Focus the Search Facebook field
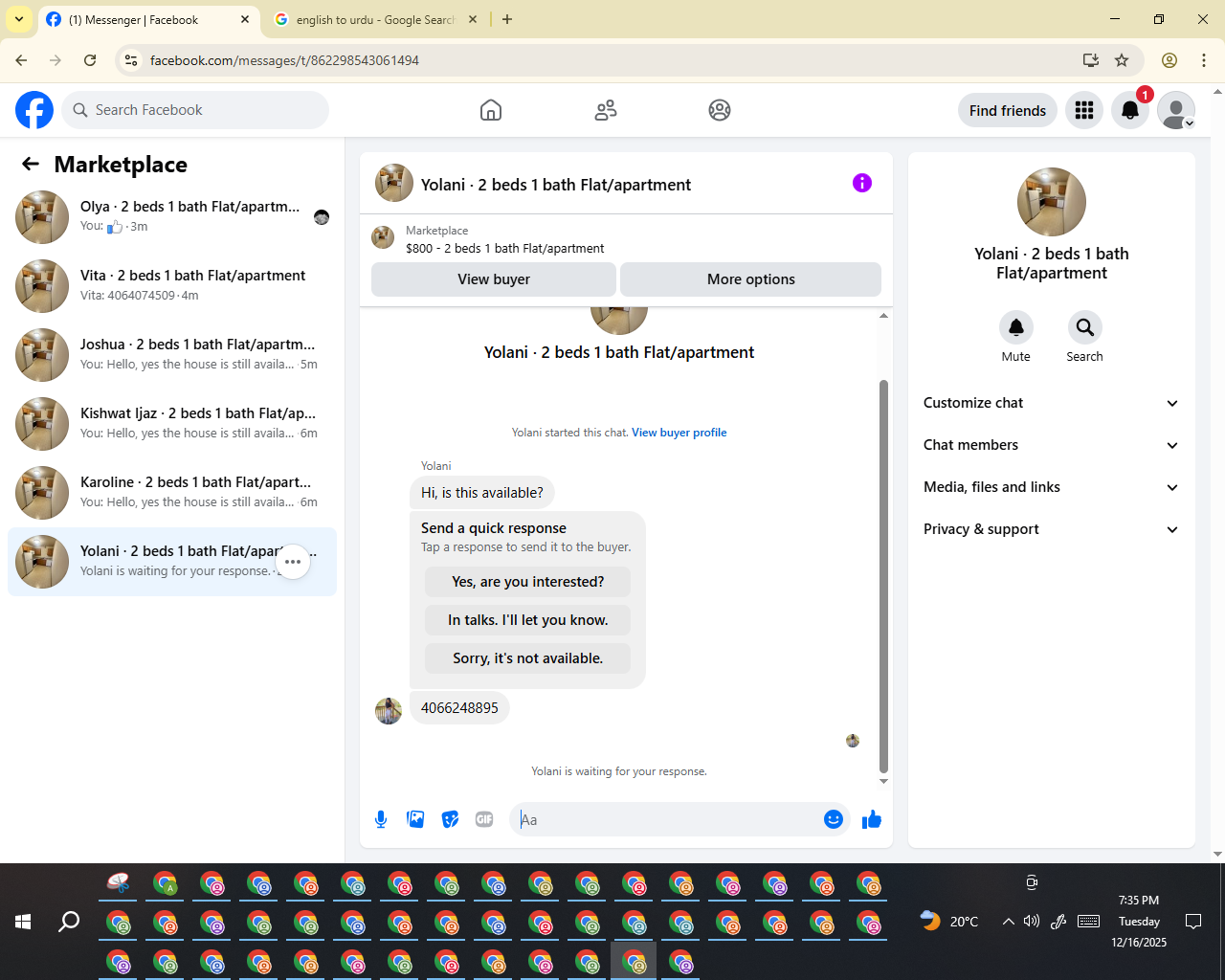The height and width of the screenshot is (980, 1225). coord(195,110)
